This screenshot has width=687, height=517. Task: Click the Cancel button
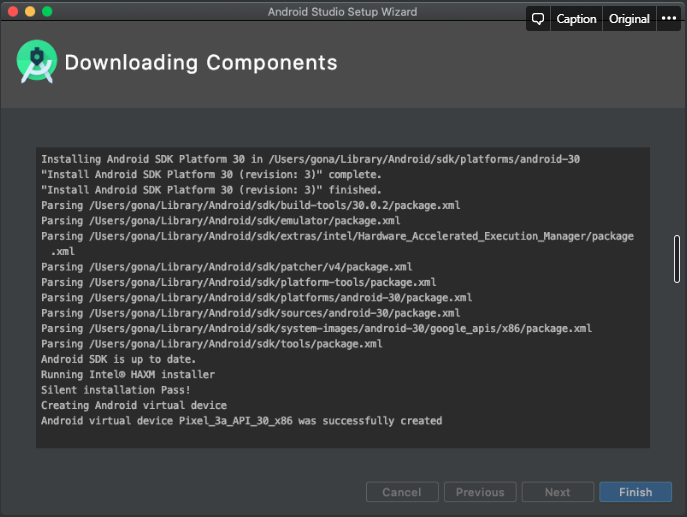[x=402, y=492]
